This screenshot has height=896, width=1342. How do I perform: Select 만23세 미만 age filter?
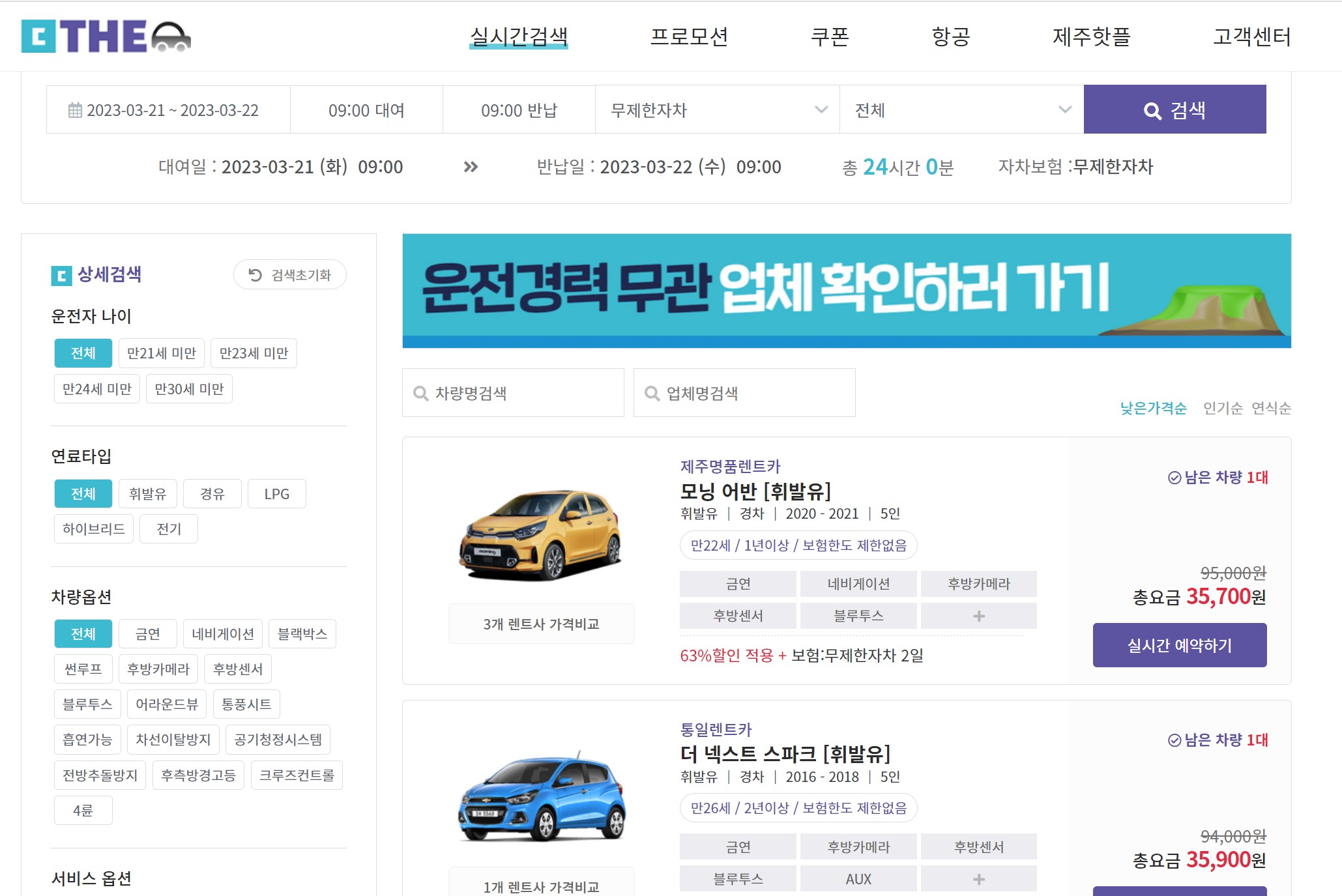pyautogui.click(x=254, y=353)
